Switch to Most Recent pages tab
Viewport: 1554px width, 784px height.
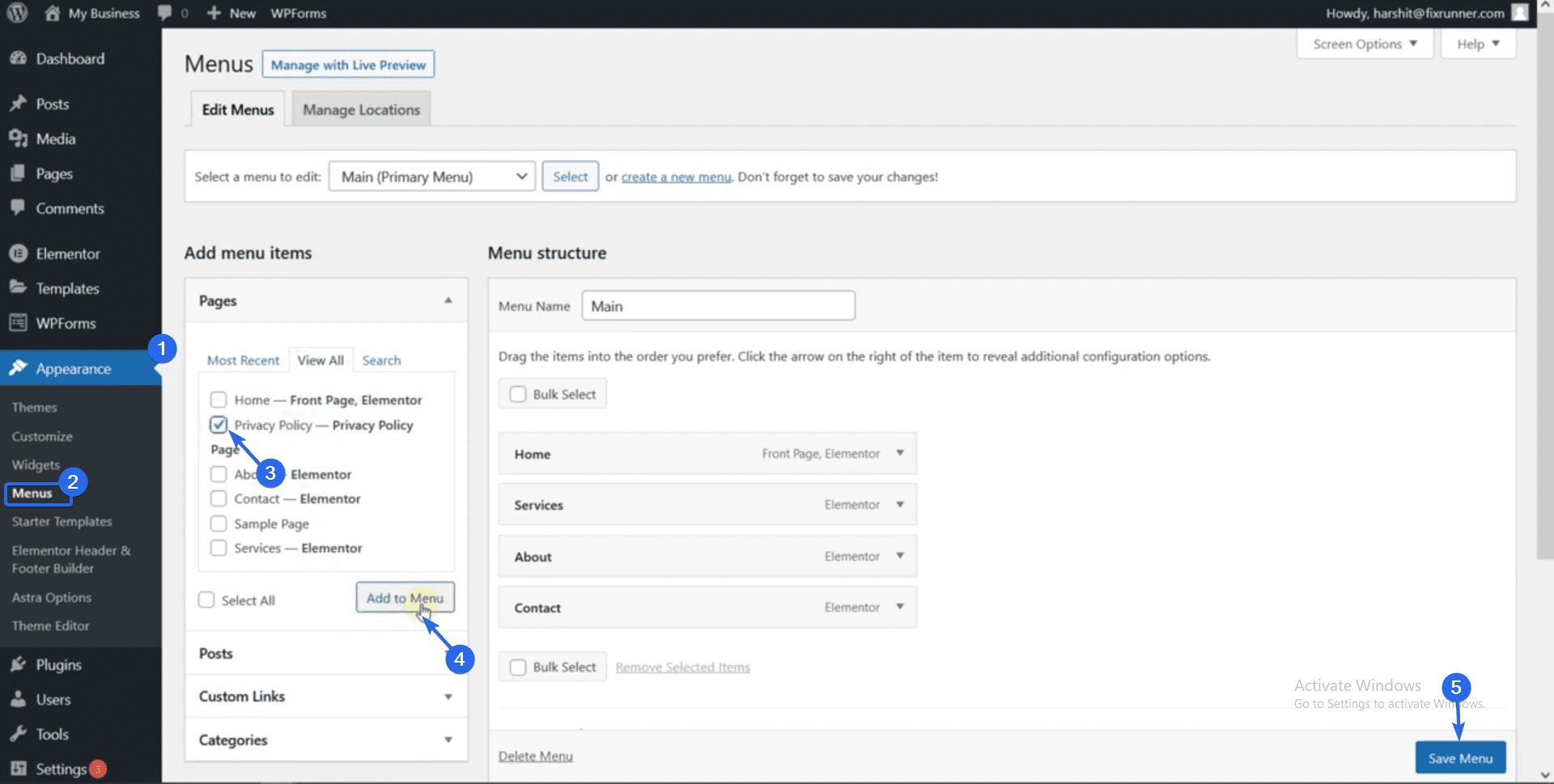click(x=243, y=360)
